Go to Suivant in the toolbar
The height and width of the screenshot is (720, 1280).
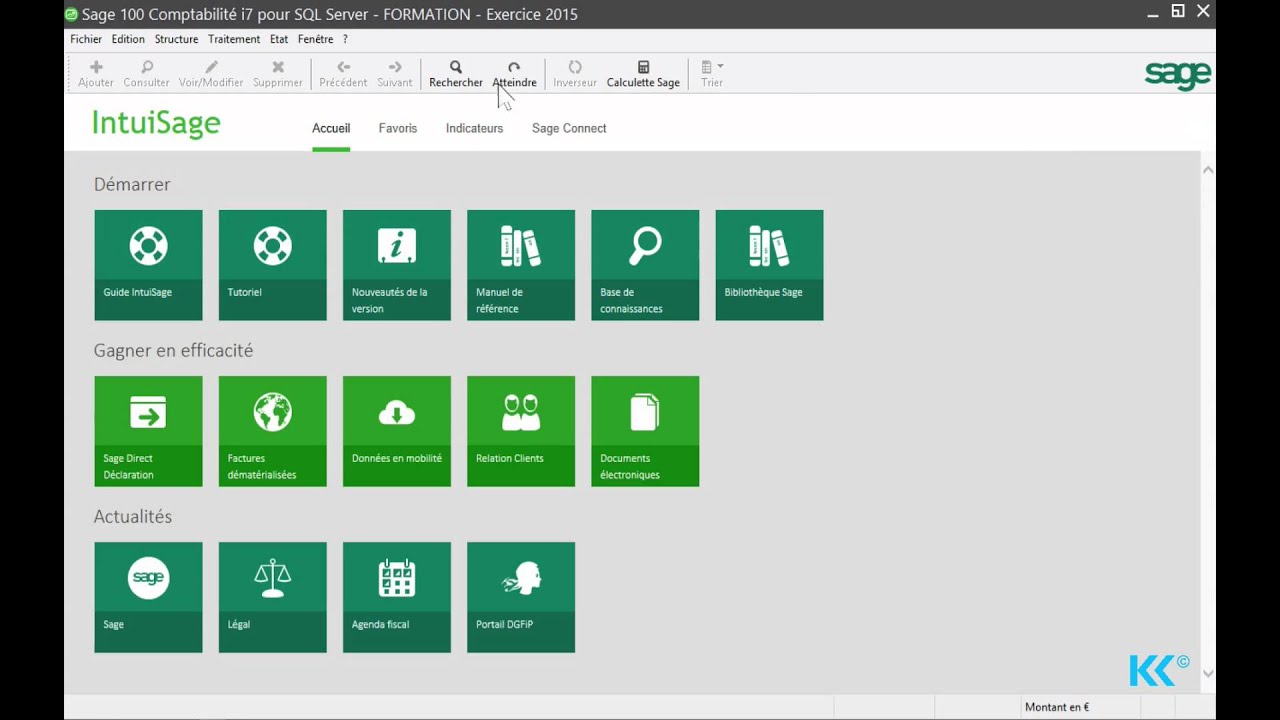[x=395, y=74]
